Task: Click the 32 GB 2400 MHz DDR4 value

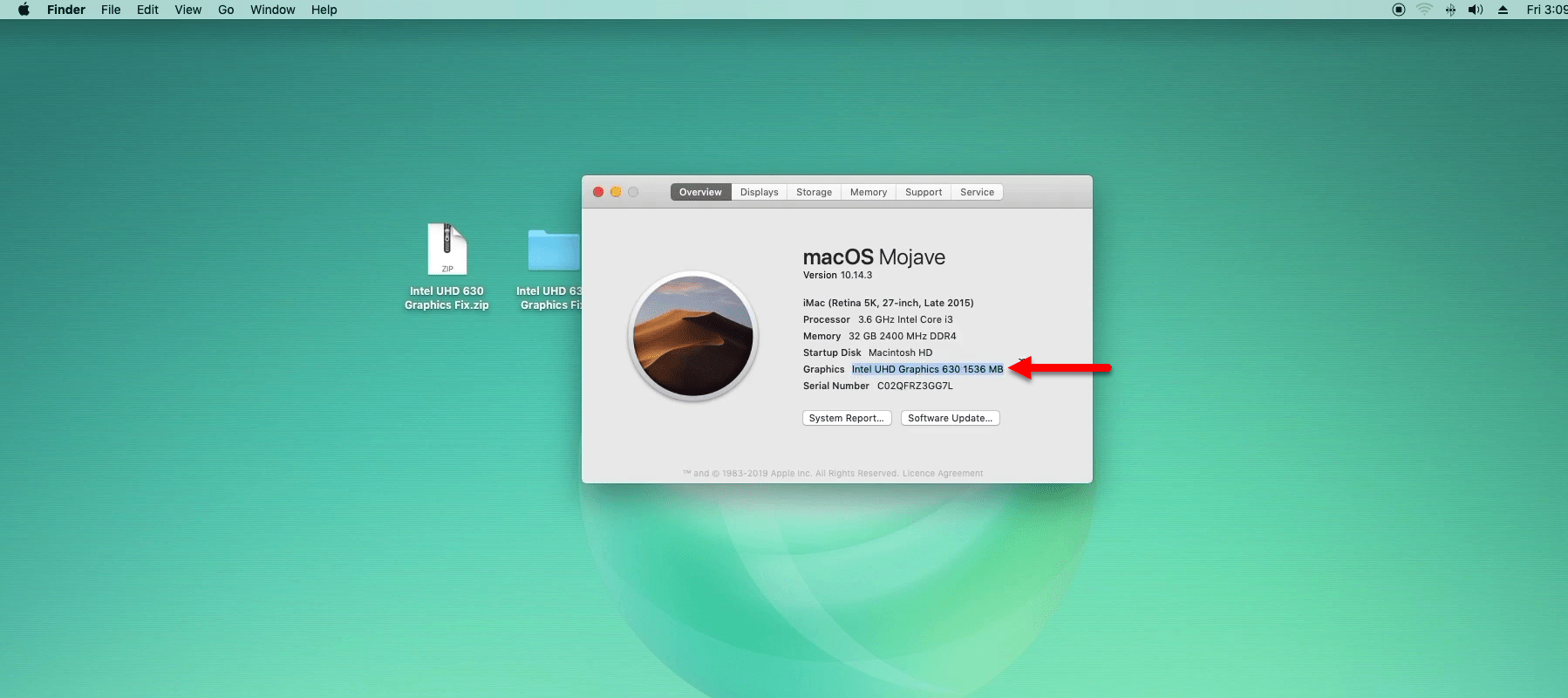Action: pos(903,337)
